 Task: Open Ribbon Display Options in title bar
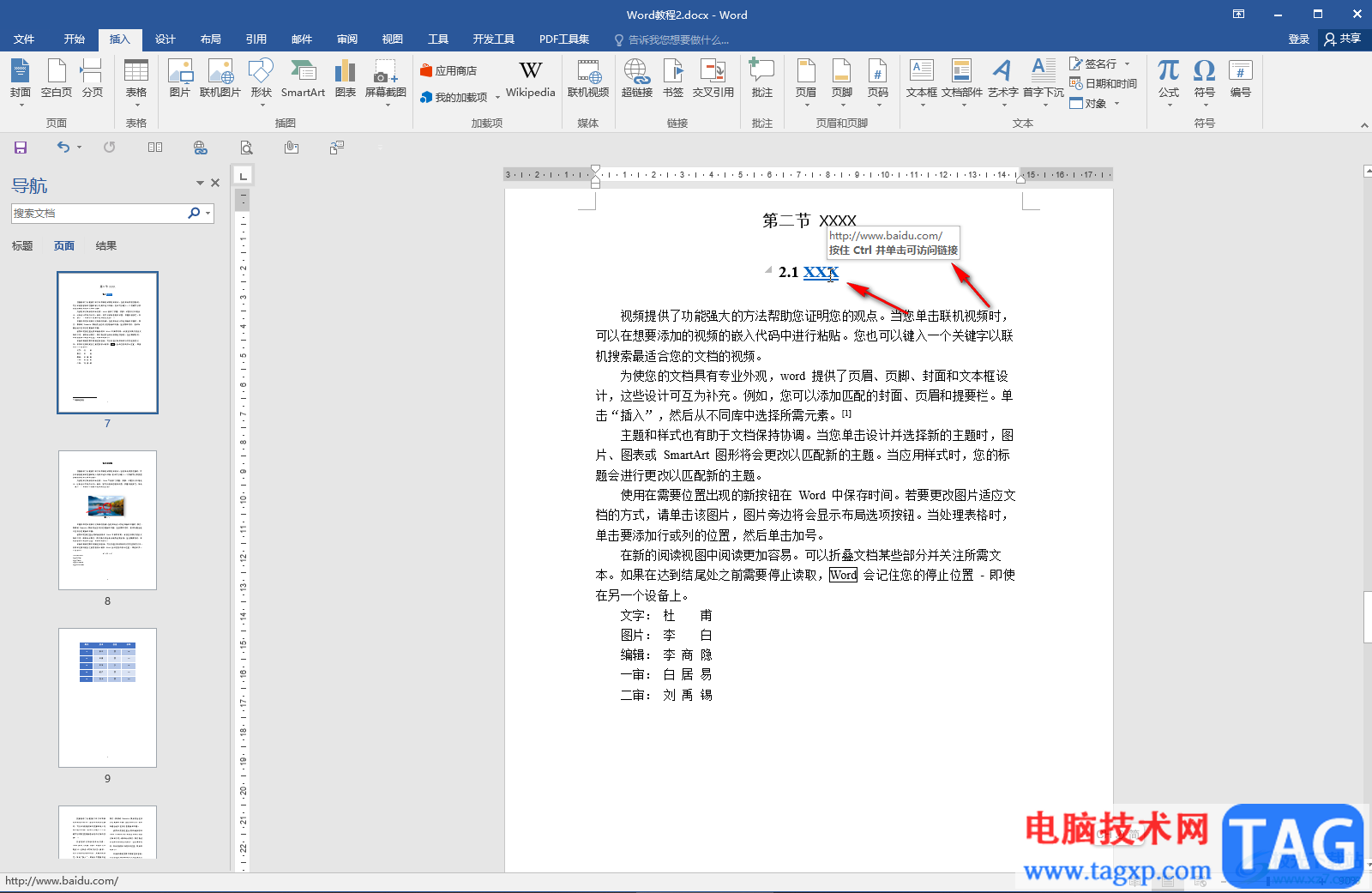1238,14
